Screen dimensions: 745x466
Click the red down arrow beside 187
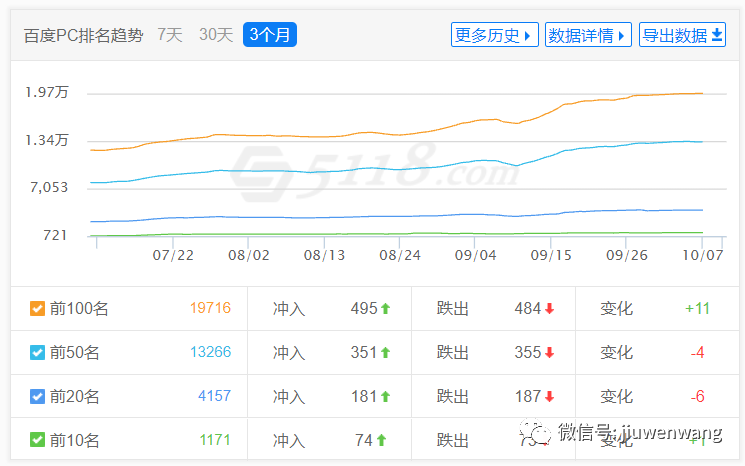tap(549, 396)
